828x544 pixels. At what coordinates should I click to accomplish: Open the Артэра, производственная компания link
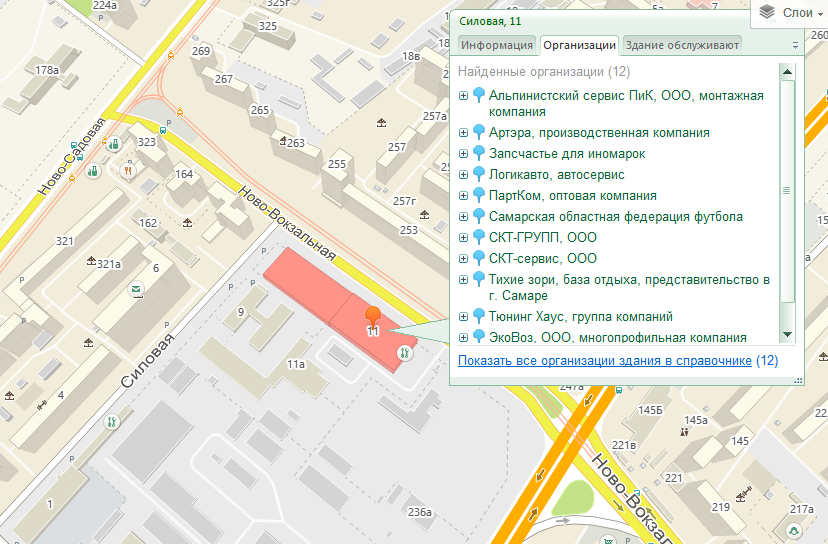(x=599, y=133)
